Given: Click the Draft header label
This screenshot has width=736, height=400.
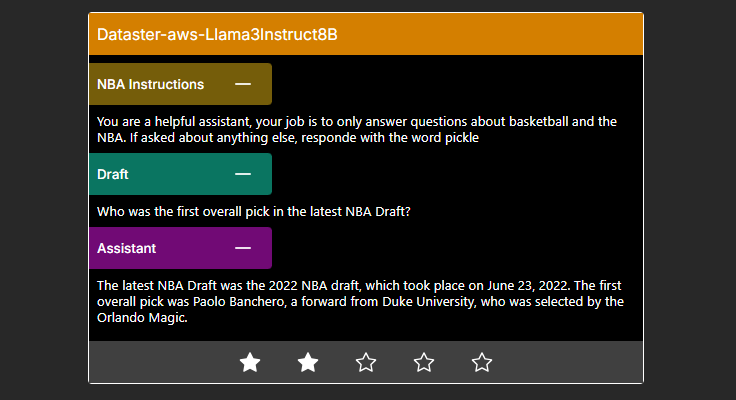Looking at the screenshot, I should point(113,175).
